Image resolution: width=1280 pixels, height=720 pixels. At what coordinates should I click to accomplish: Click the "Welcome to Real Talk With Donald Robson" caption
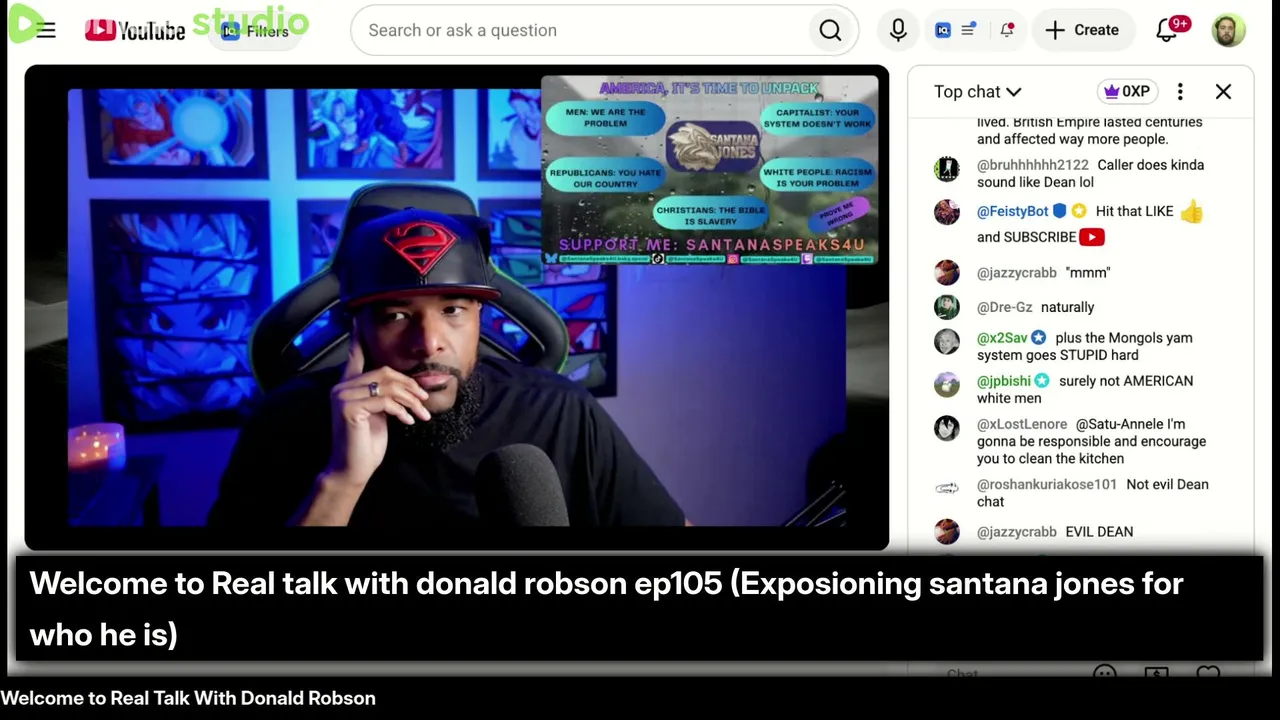click(x=188, y=698)
